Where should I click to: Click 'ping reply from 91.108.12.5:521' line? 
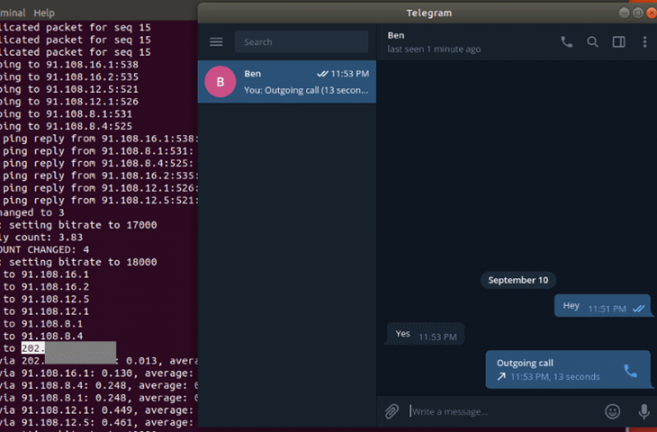[100, 200]
